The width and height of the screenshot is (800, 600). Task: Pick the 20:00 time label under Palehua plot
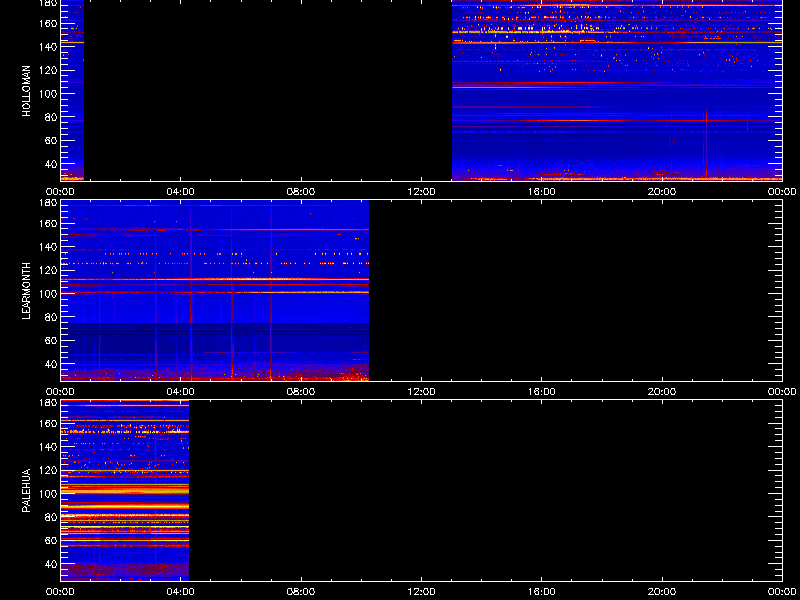point(662,592)
